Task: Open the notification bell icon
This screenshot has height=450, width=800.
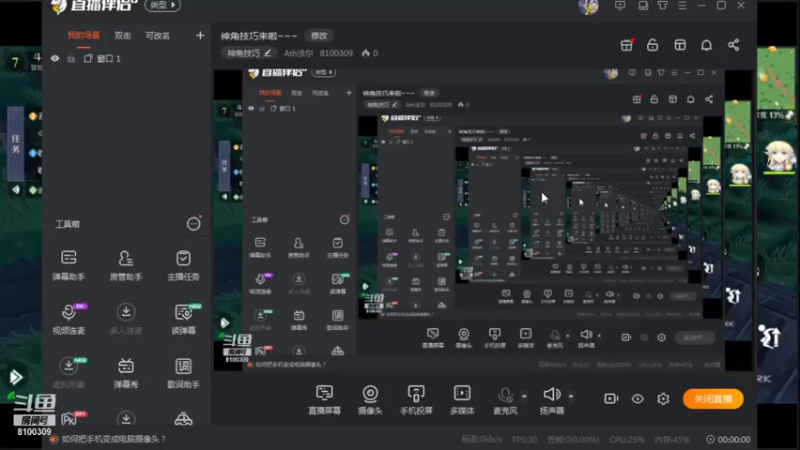Action: [707, 45]
